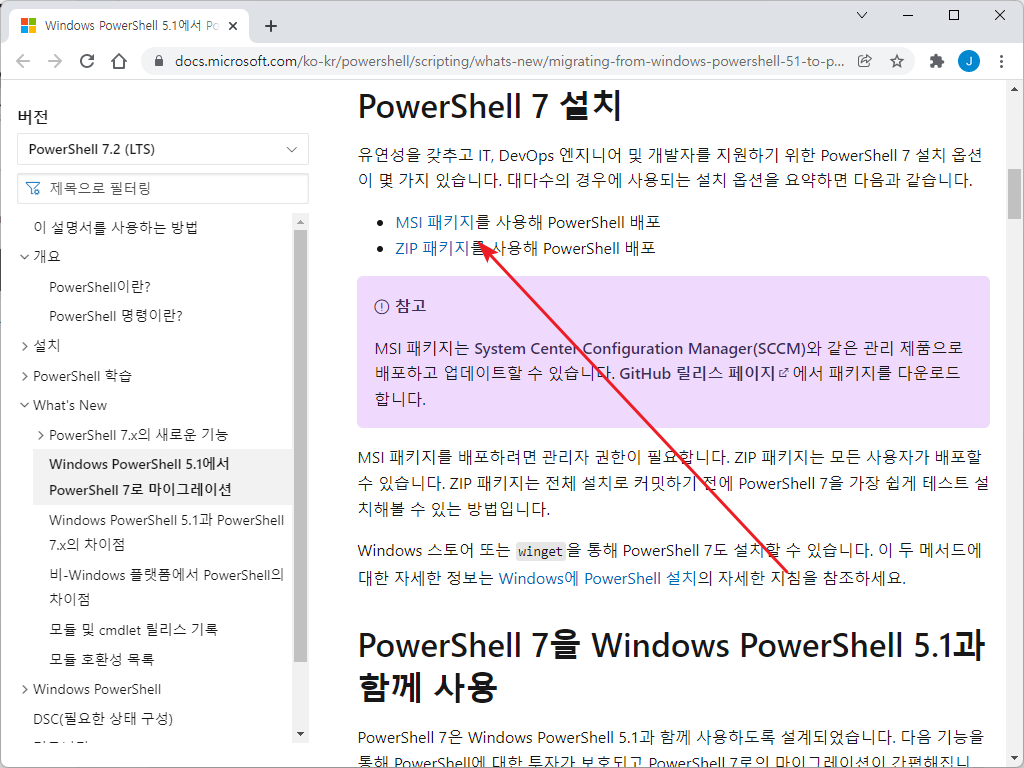Click the filter funnel icon beside 제목으로 필터링
1024x768 pixels.
pos(34,188)
